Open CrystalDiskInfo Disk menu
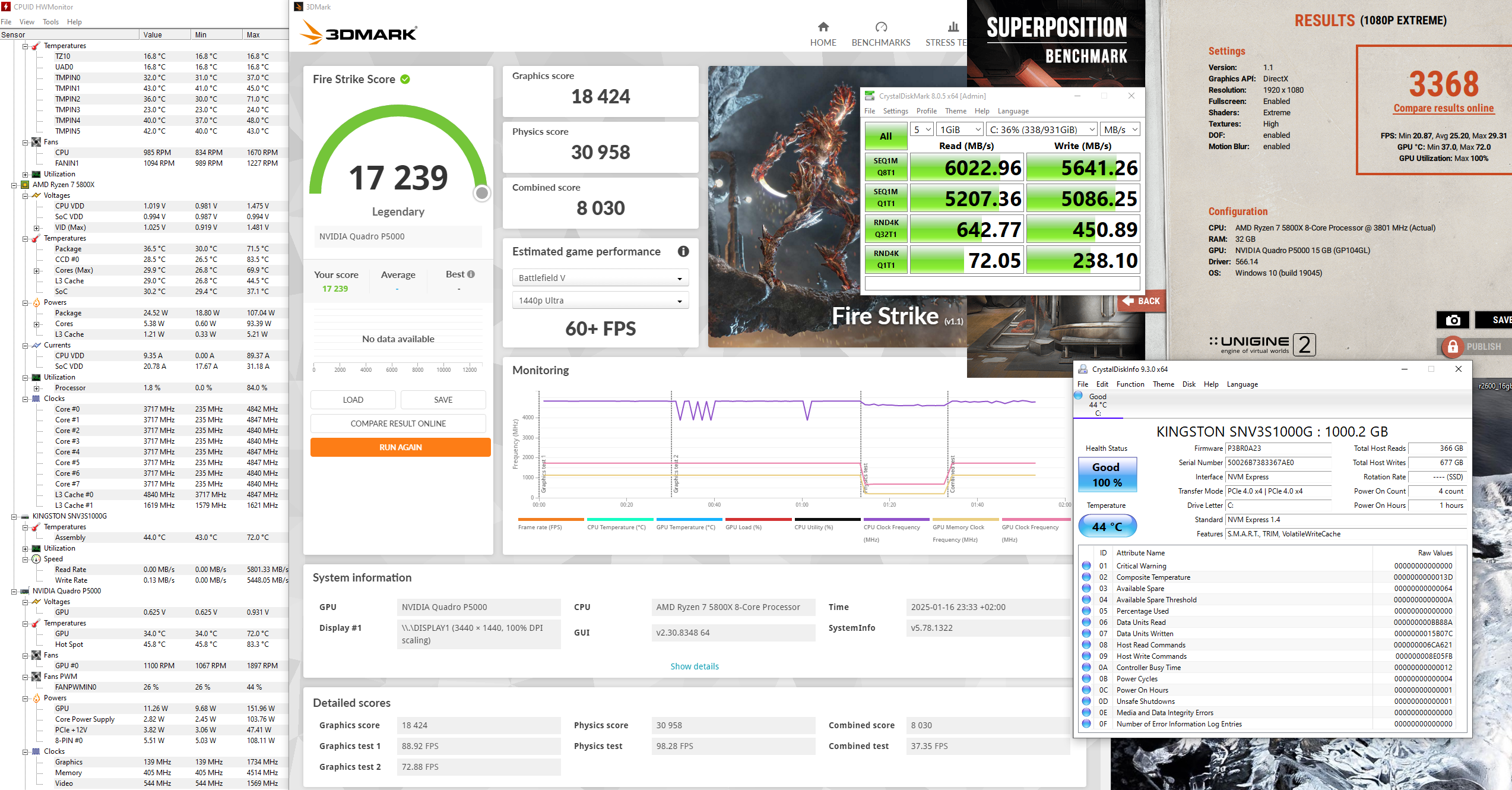Viewport: 1512px width, 790px height. [1188, 384]
